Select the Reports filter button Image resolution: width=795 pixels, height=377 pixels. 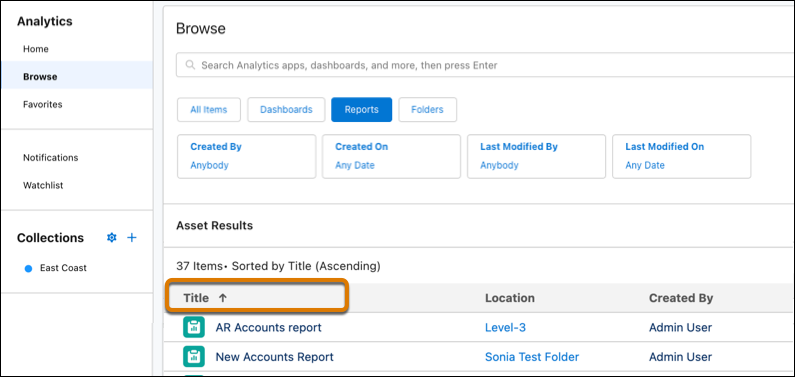362,109
